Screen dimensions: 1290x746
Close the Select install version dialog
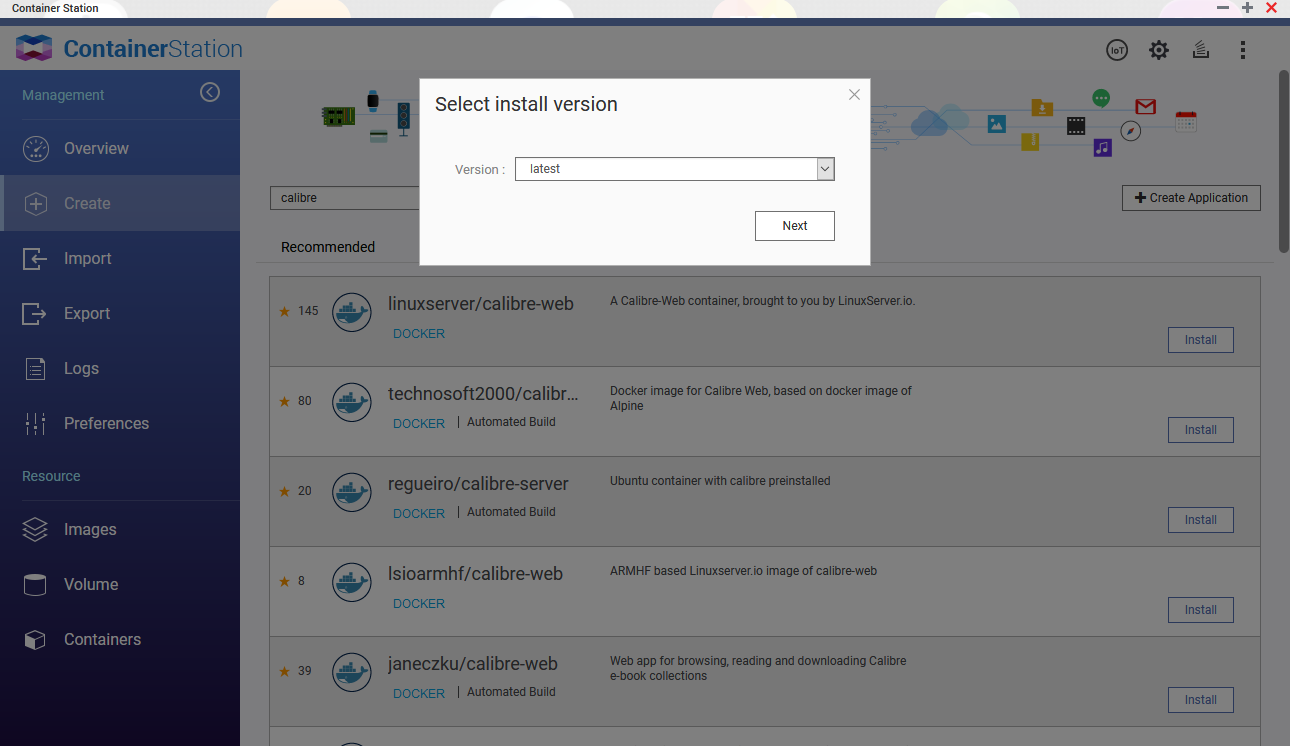click(854, 95)
